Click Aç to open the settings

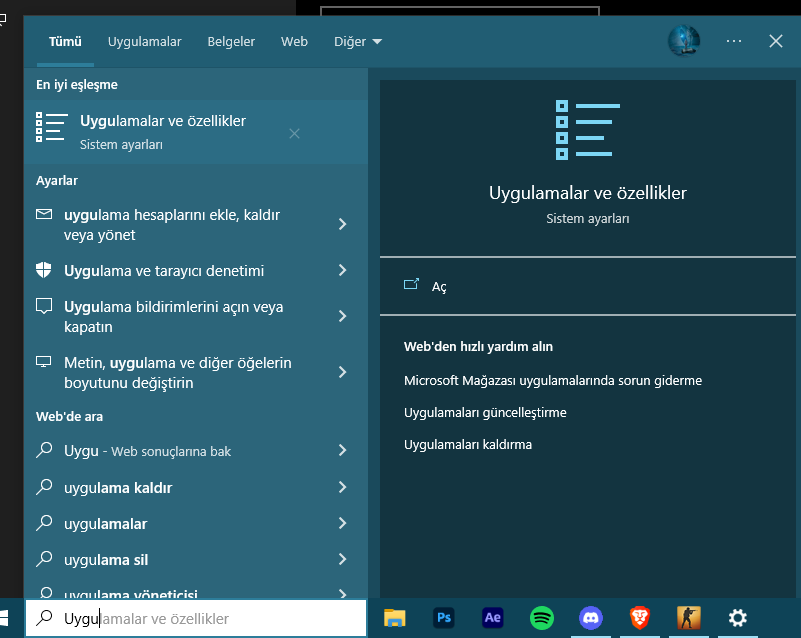click(x=587, y=286)
